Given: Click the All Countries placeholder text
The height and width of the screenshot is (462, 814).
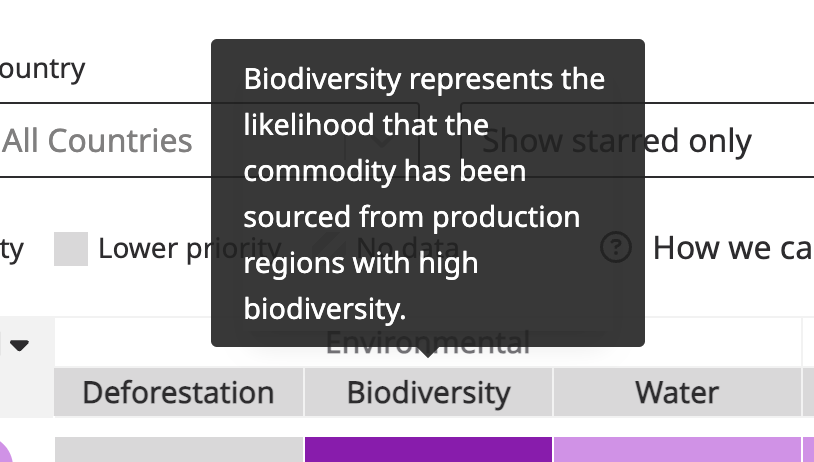Looking at the screenshot, I should point(97,141).
